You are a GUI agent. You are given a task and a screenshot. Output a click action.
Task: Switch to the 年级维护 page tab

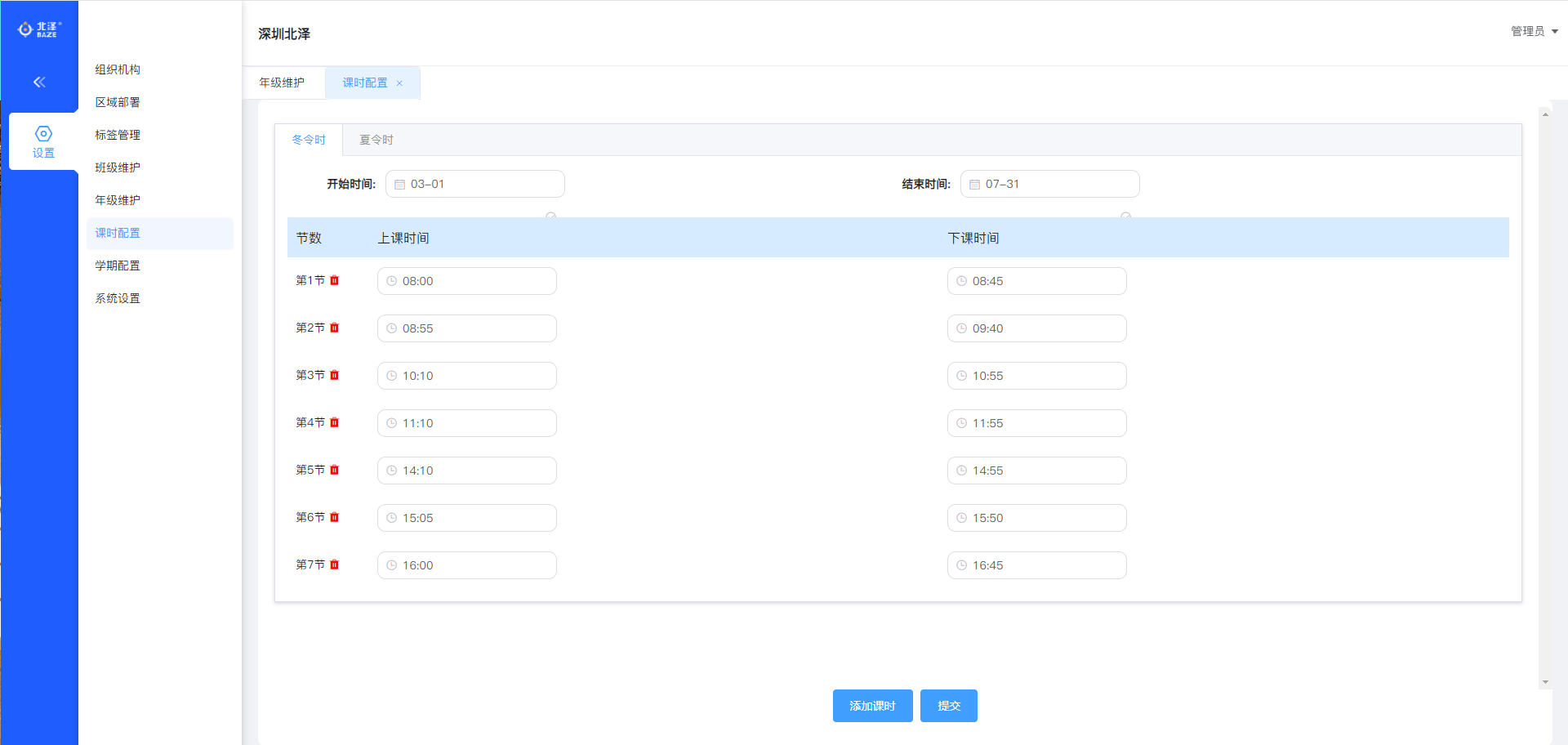coord(282,83)
